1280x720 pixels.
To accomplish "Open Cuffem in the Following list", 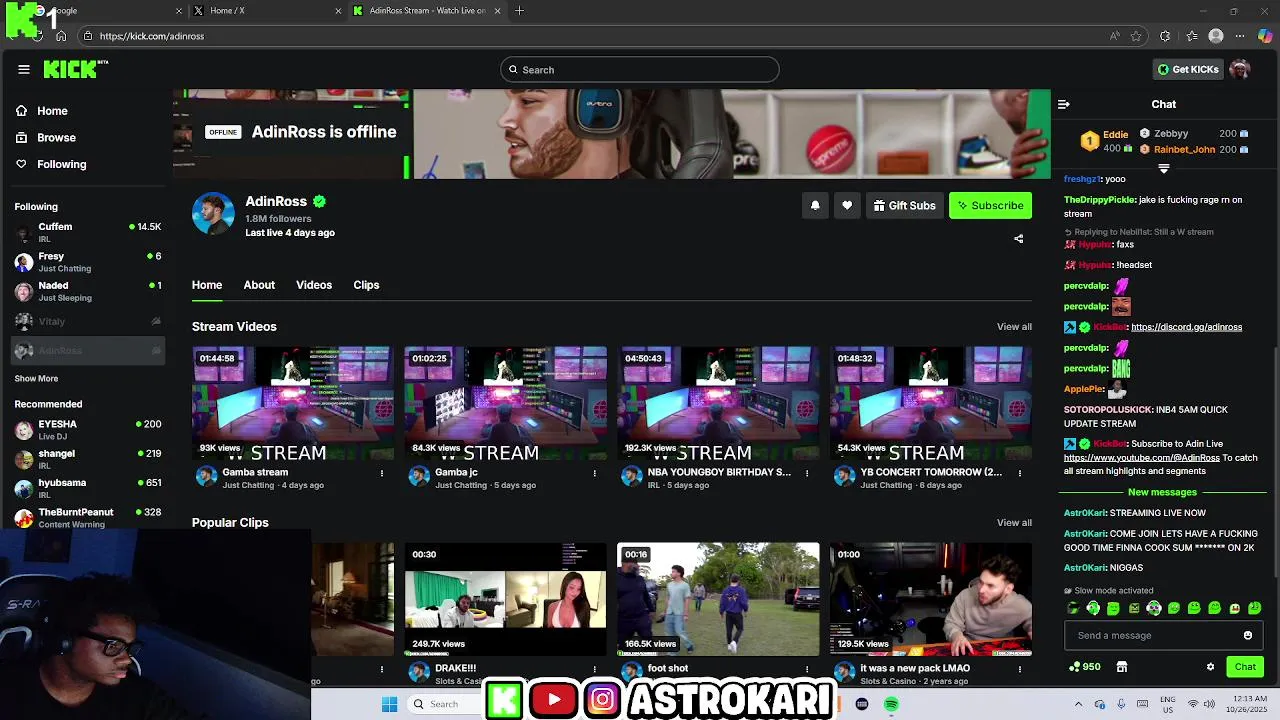I will tap(88, 232).
